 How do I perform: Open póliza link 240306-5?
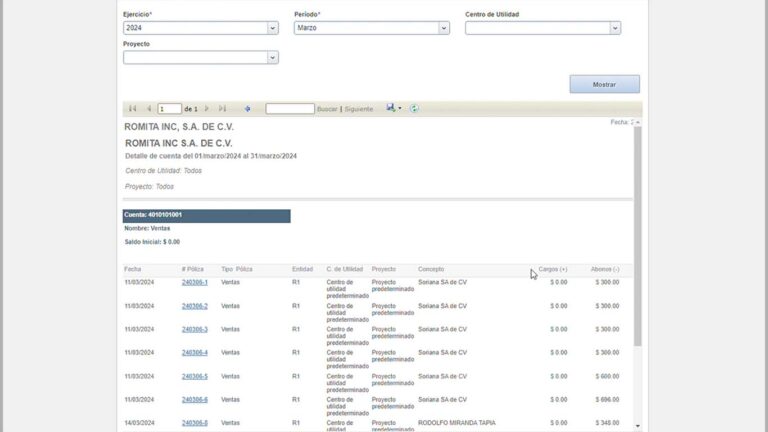tap(194, 376)
